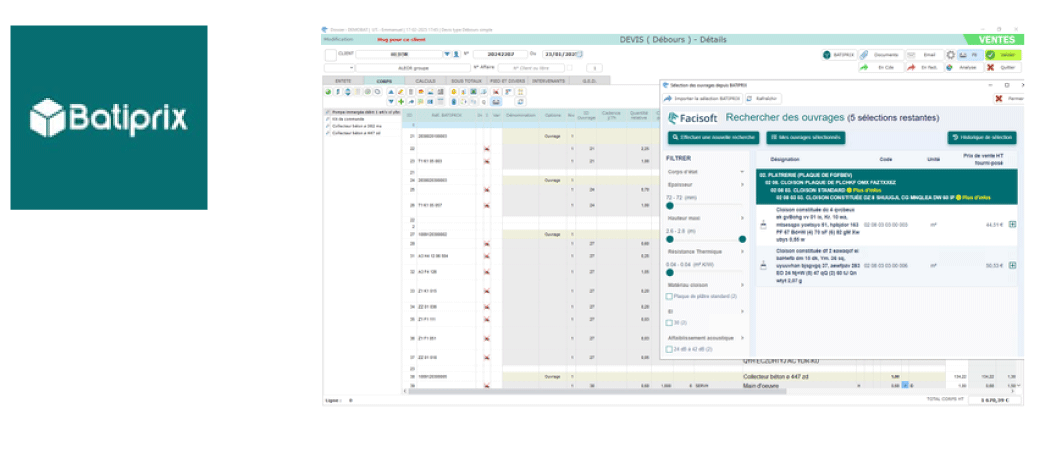
Task: Open Historique de sélection
Action: [982, 138]
